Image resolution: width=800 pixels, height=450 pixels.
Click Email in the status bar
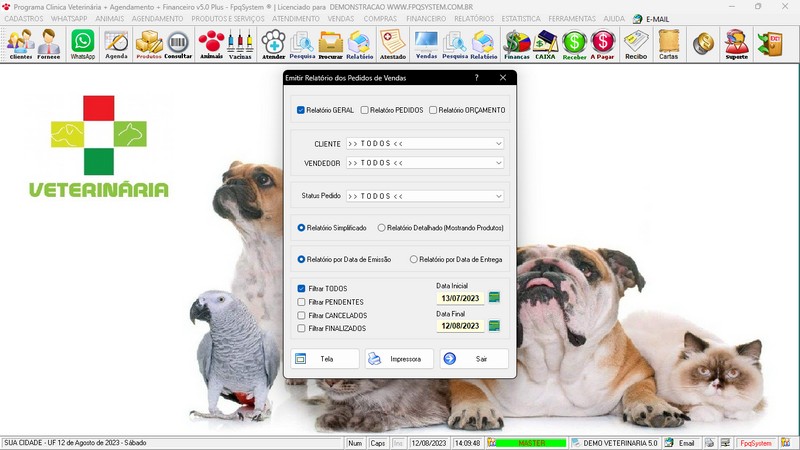[681, 443]
